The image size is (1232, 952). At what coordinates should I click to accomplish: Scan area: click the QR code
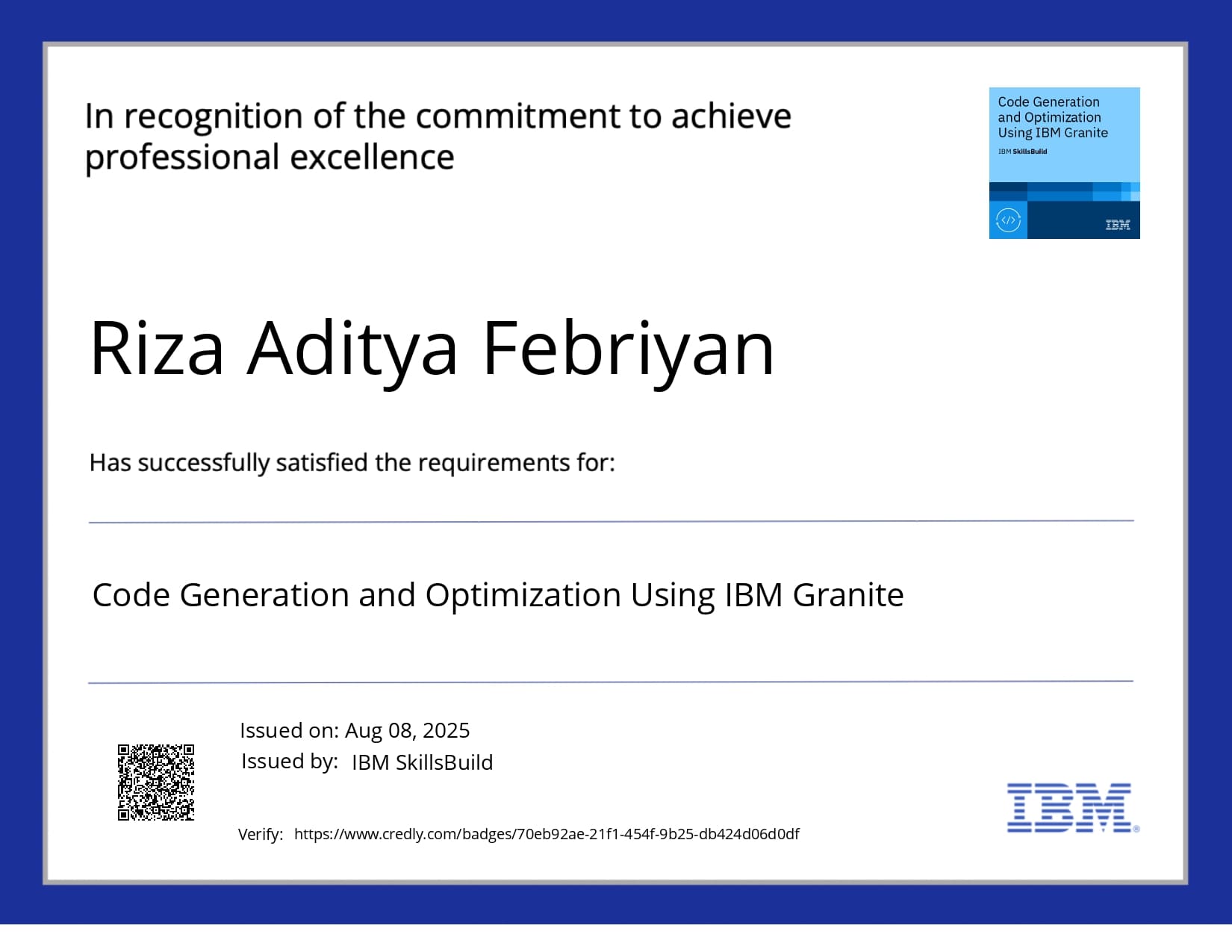pos(156,782)
